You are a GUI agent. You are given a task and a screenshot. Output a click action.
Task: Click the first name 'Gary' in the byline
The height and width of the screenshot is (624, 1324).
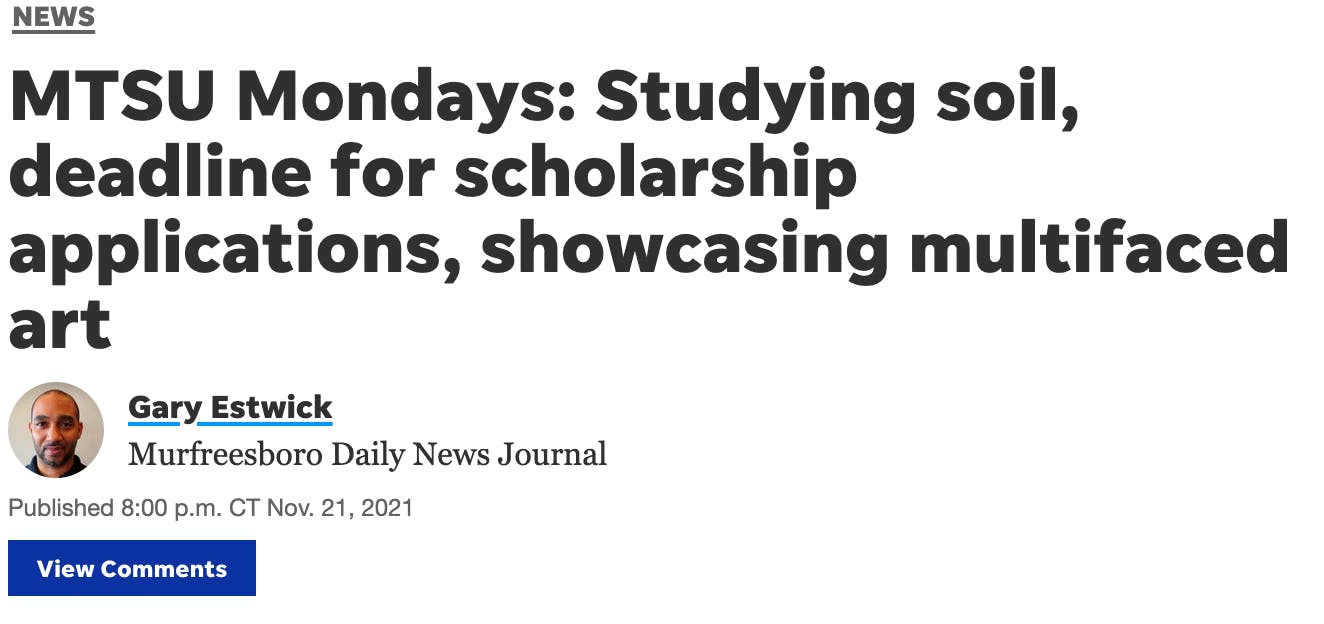point(165,409)
